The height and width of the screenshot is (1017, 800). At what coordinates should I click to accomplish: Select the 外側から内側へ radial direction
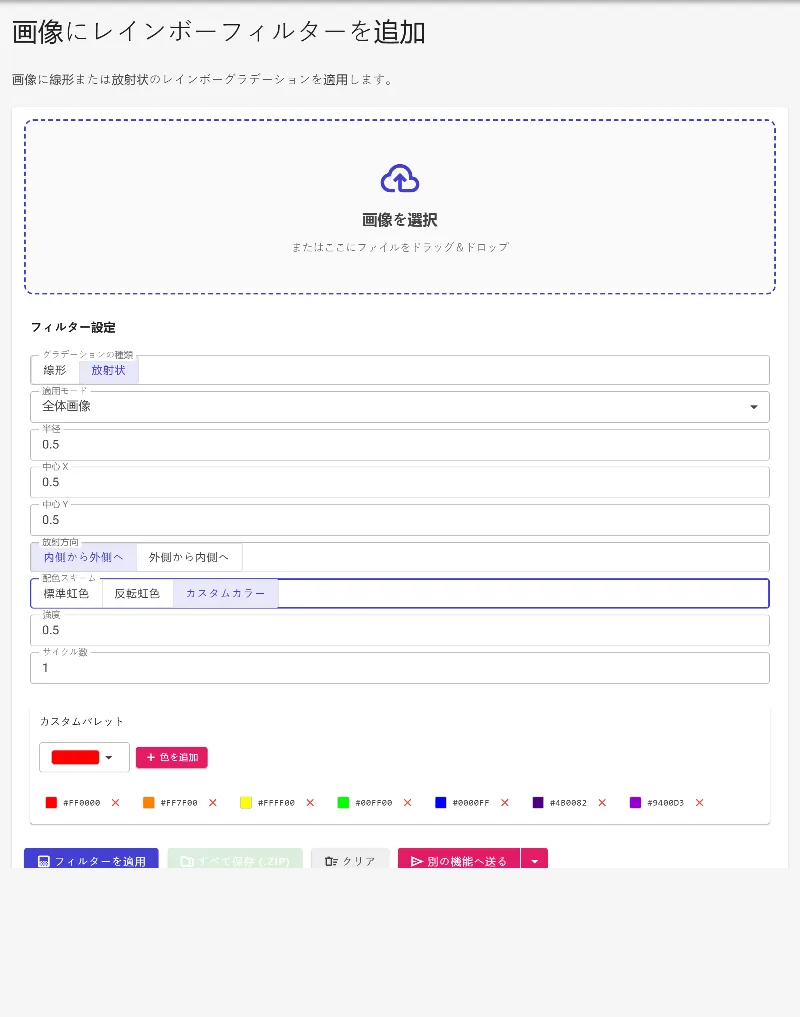[x=189, y=557]
